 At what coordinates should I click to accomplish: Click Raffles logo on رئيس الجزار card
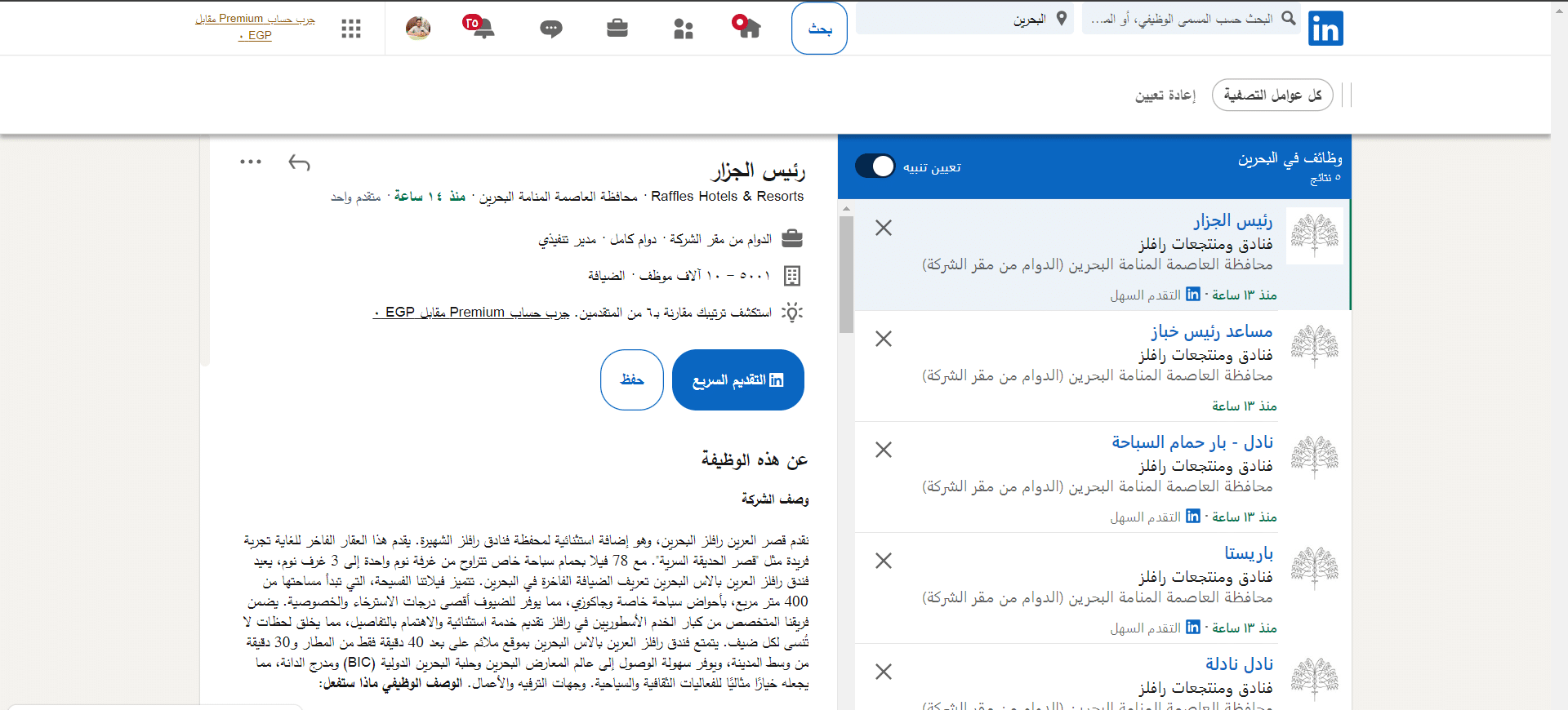(1315, 236)
